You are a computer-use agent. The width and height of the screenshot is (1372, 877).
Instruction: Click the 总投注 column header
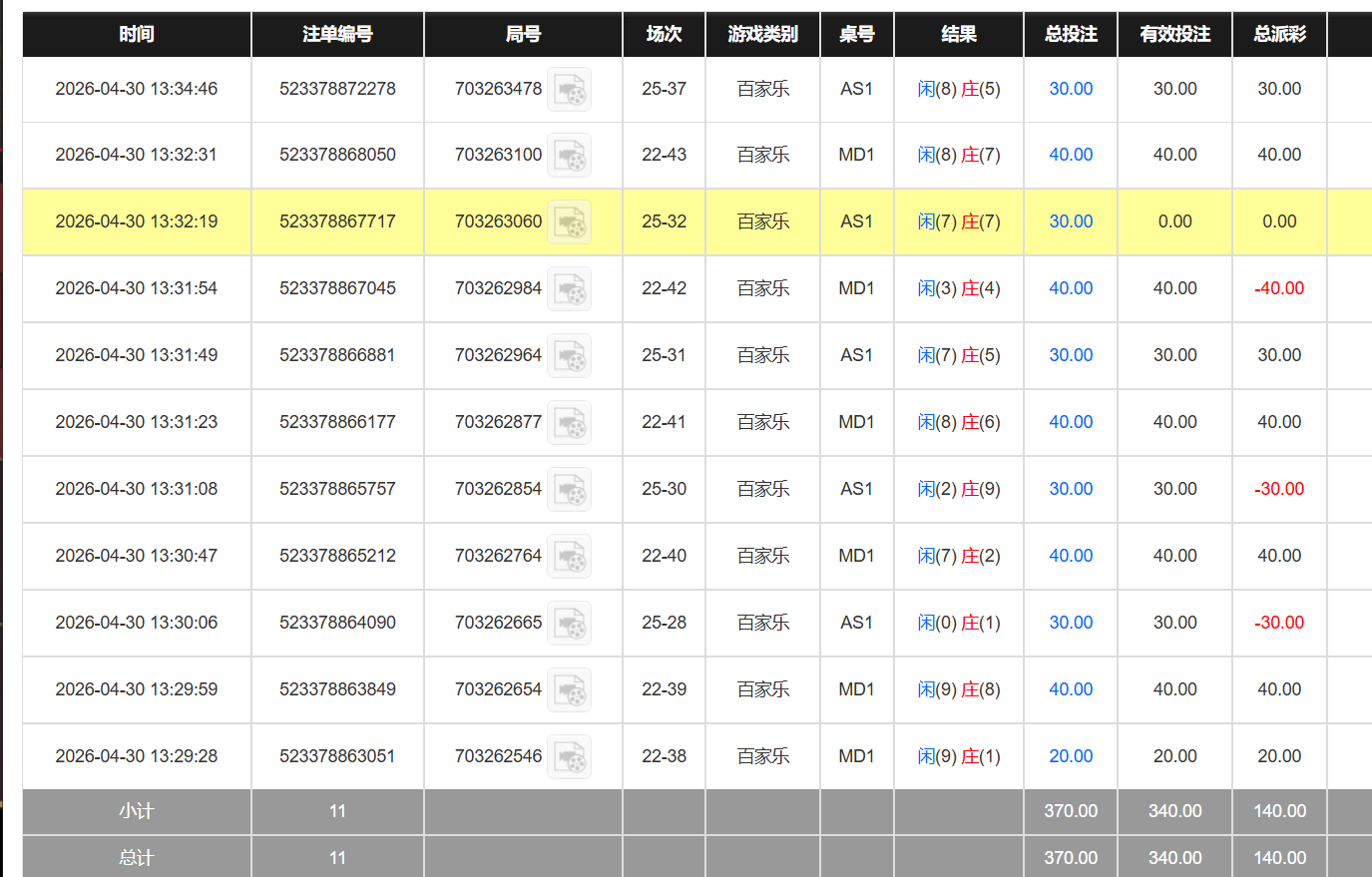click(x=1071, y=34)
